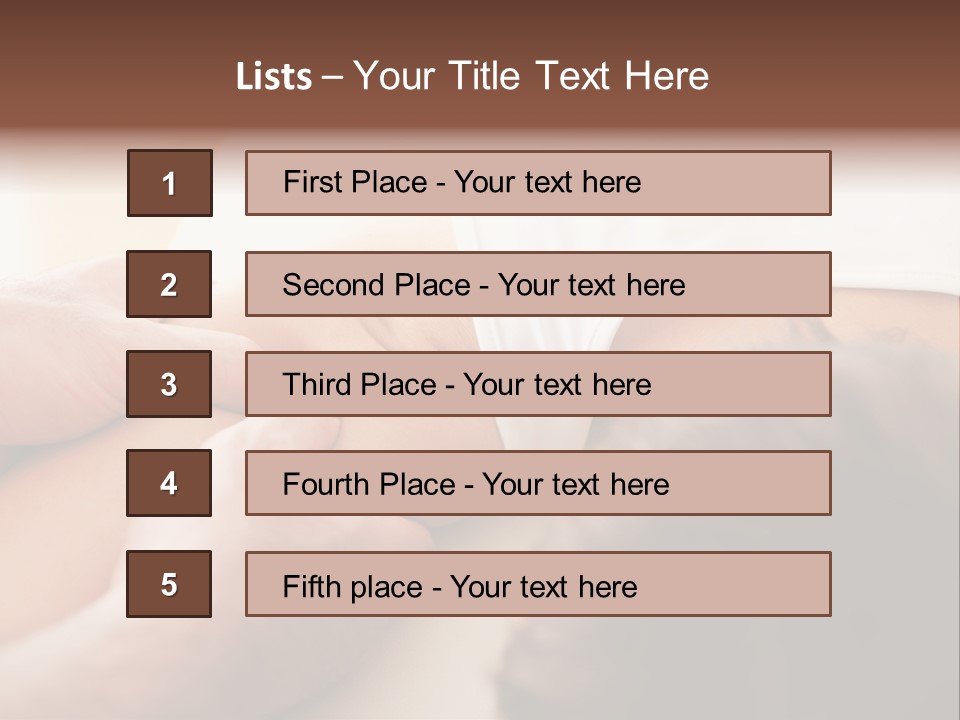
Task: Click the word 'Third' in third bar
Action: click(319, 385)
